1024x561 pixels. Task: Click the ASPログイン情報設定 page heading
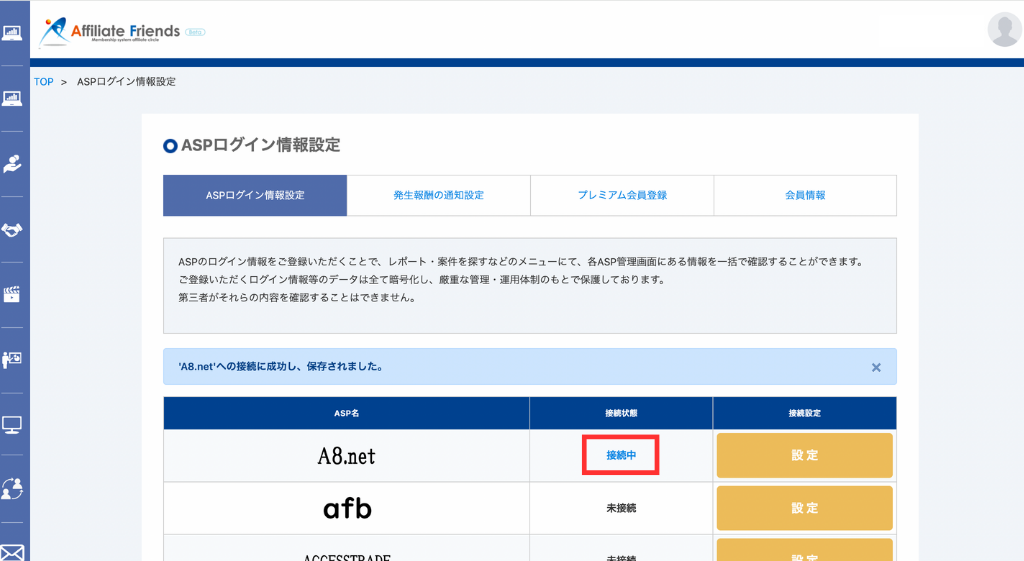pyautogui.click(x=261, y=145)
